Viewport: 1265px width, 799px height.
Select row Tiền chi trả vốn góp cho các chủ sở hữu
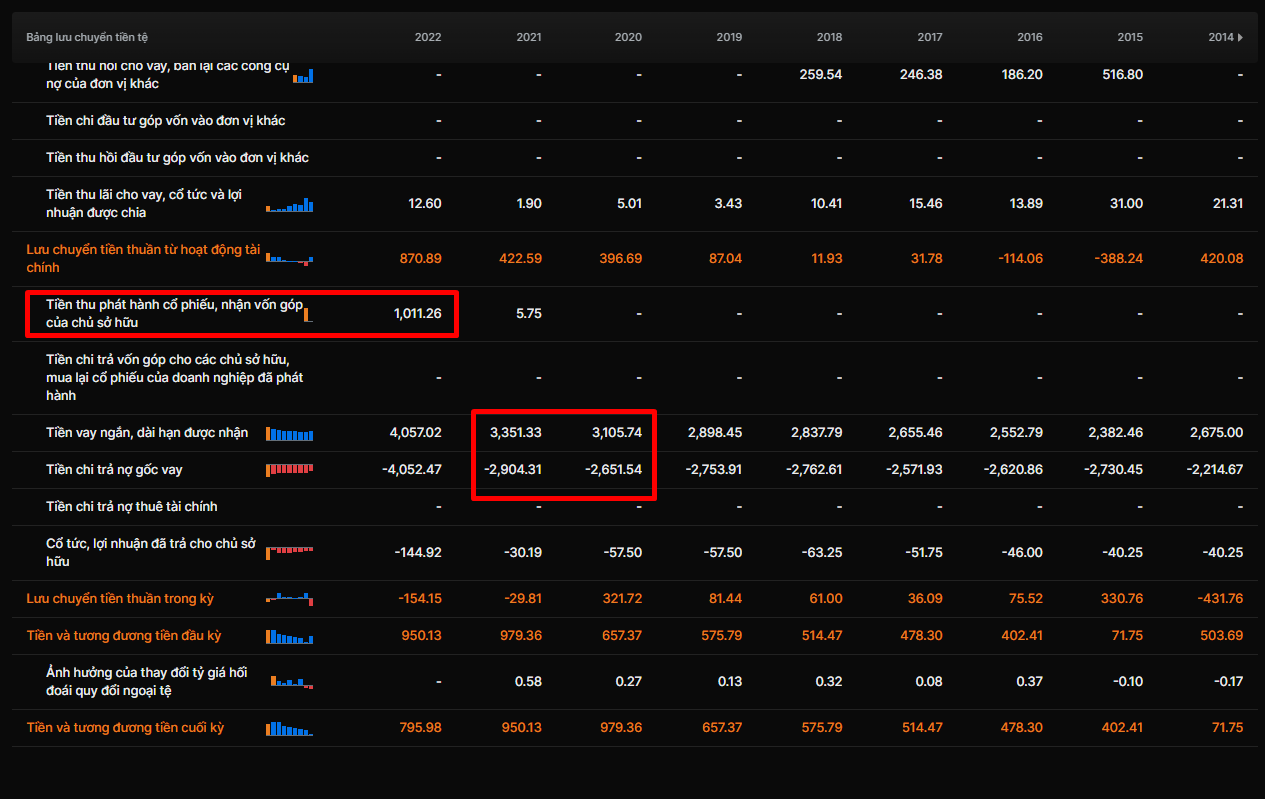point(635,378)
